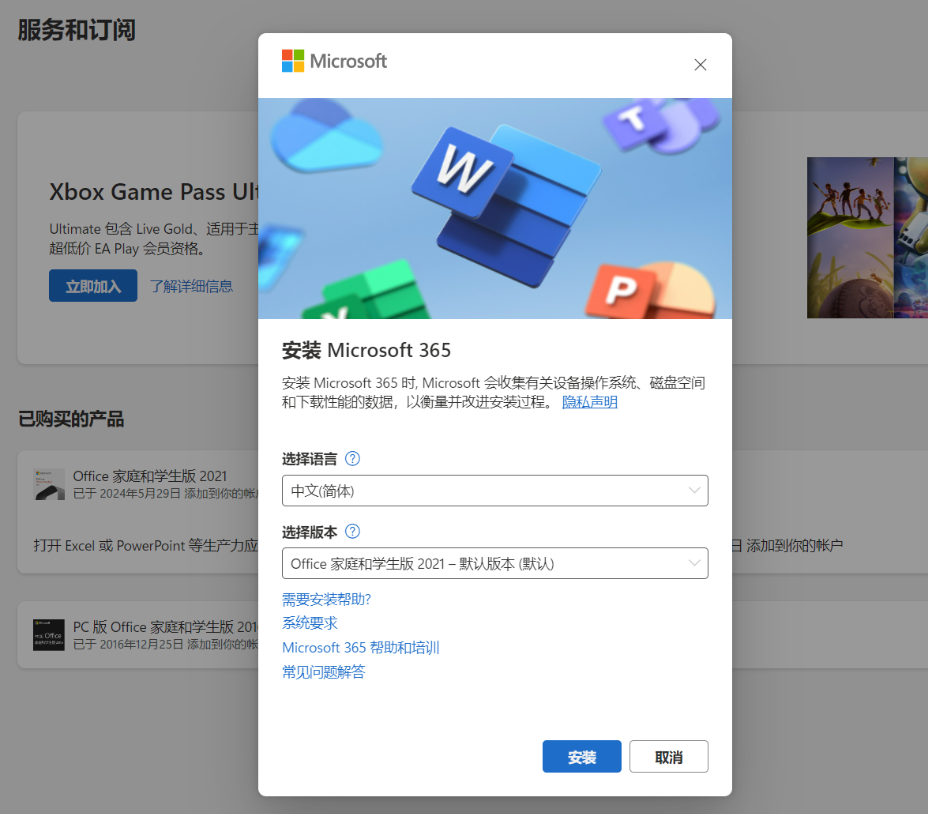Click the Xbox Game Pass Ultimate title

point(154,192)
